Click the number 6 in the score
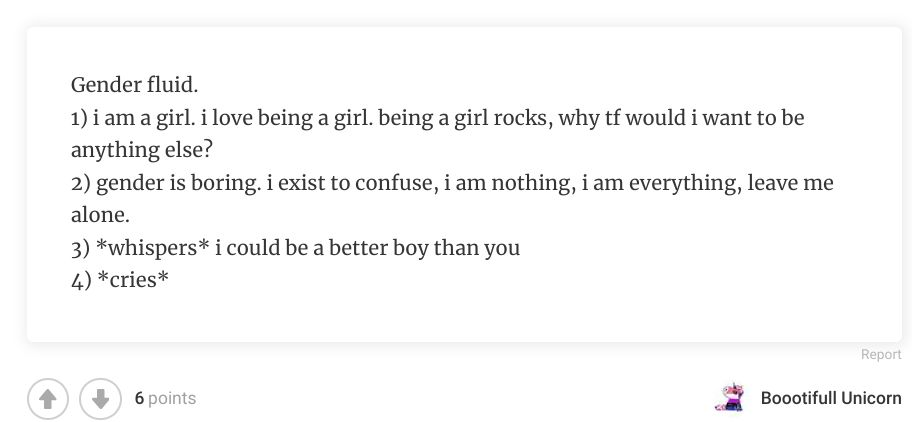This screenshot has height=422, width=912. coord(140,398)
